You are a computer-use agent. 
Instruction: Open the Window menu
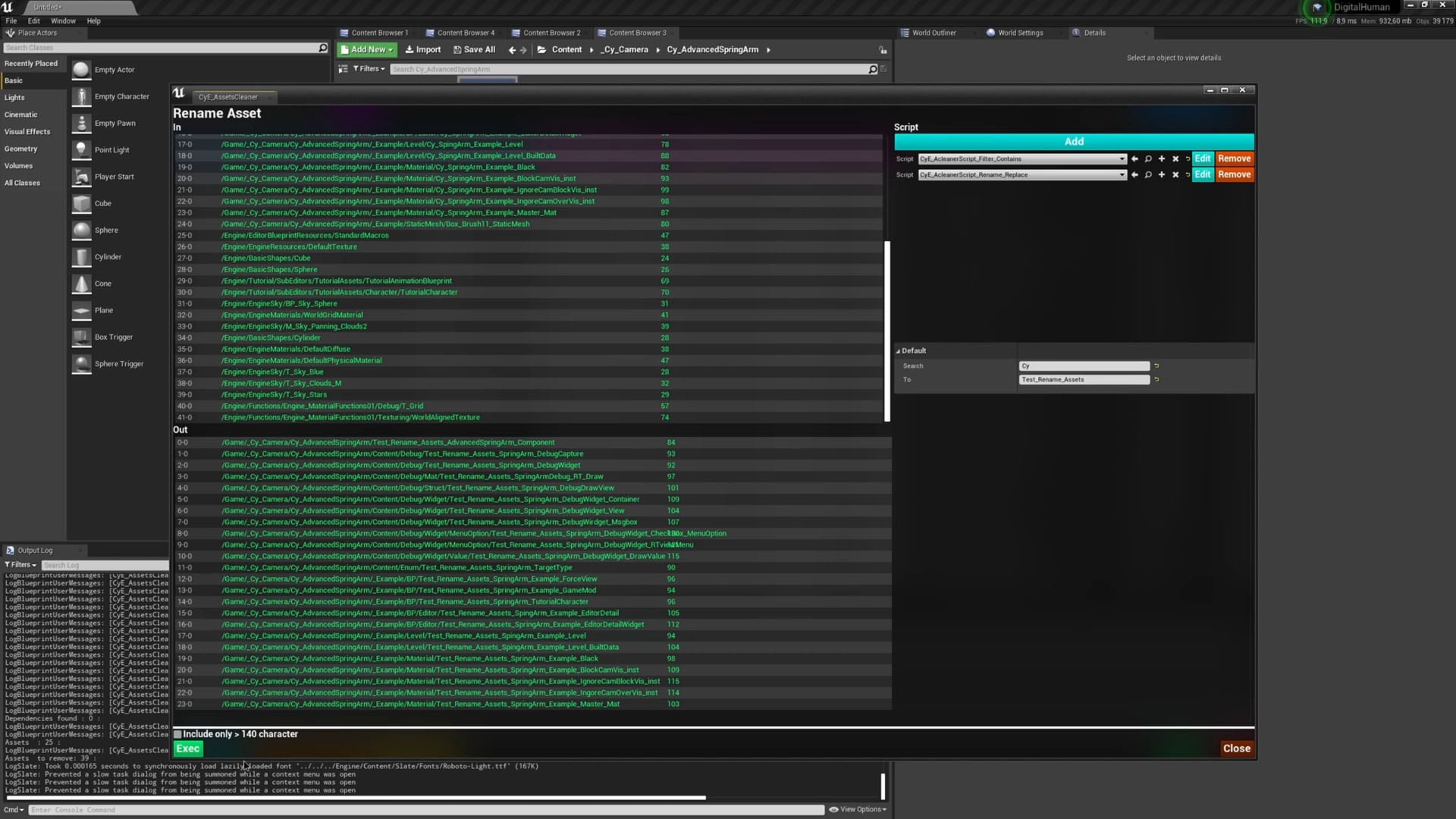click(64, 20)
